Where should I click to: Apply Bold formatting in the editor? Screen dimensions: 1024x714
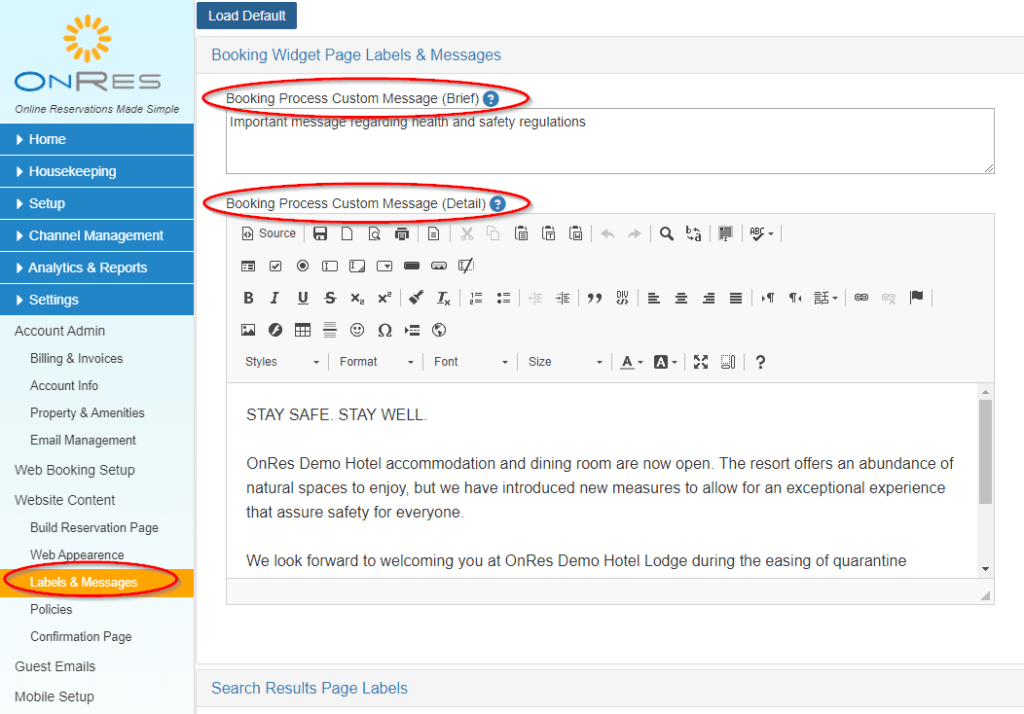pyautogui.click(x=247, y=297)
